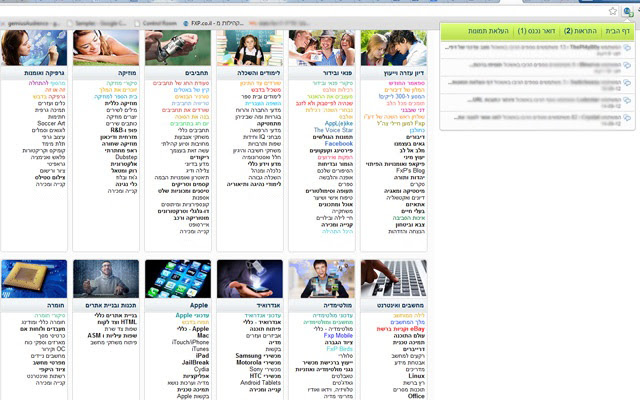Open the דיון עזרה וייעוץ category heading
This screenshot has width=640, height=400.
click(403, 73)
